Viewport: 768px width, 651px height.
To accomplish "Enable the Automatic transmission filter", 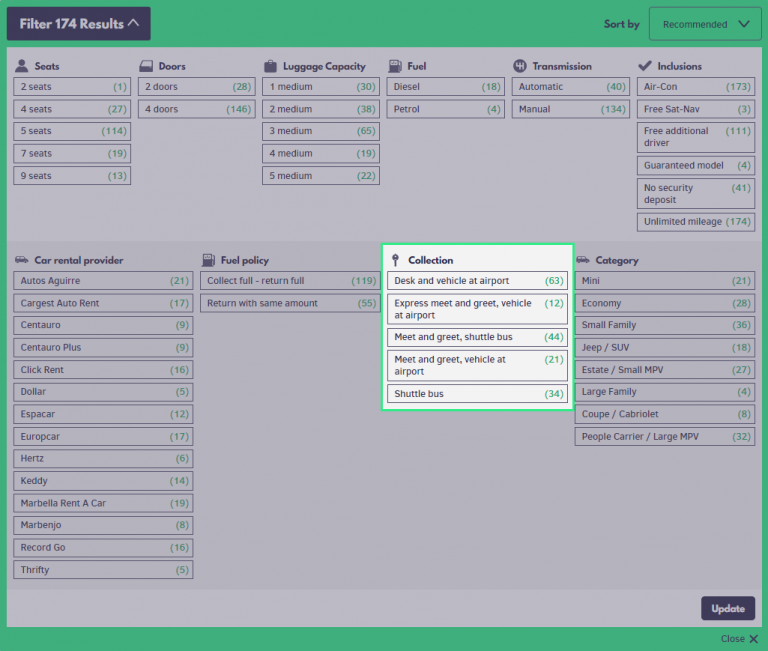I will click(571, 87).
